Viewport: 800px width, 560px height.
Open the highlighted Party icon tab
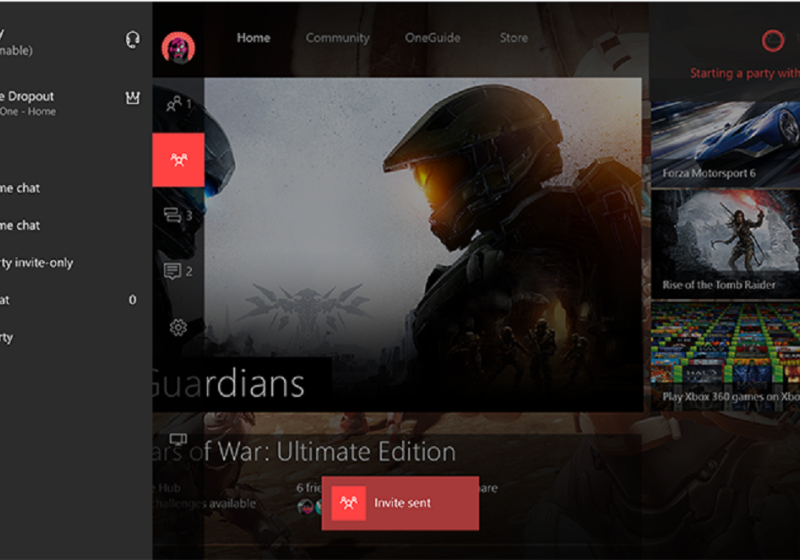[x=178, y=159]
